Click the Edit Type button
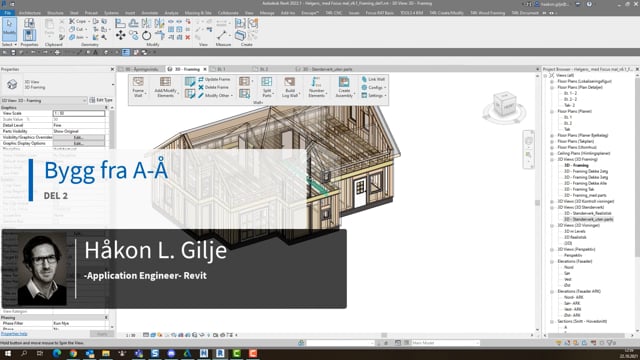The height and width of the screenshot is (360, 640). click(101, 100)
